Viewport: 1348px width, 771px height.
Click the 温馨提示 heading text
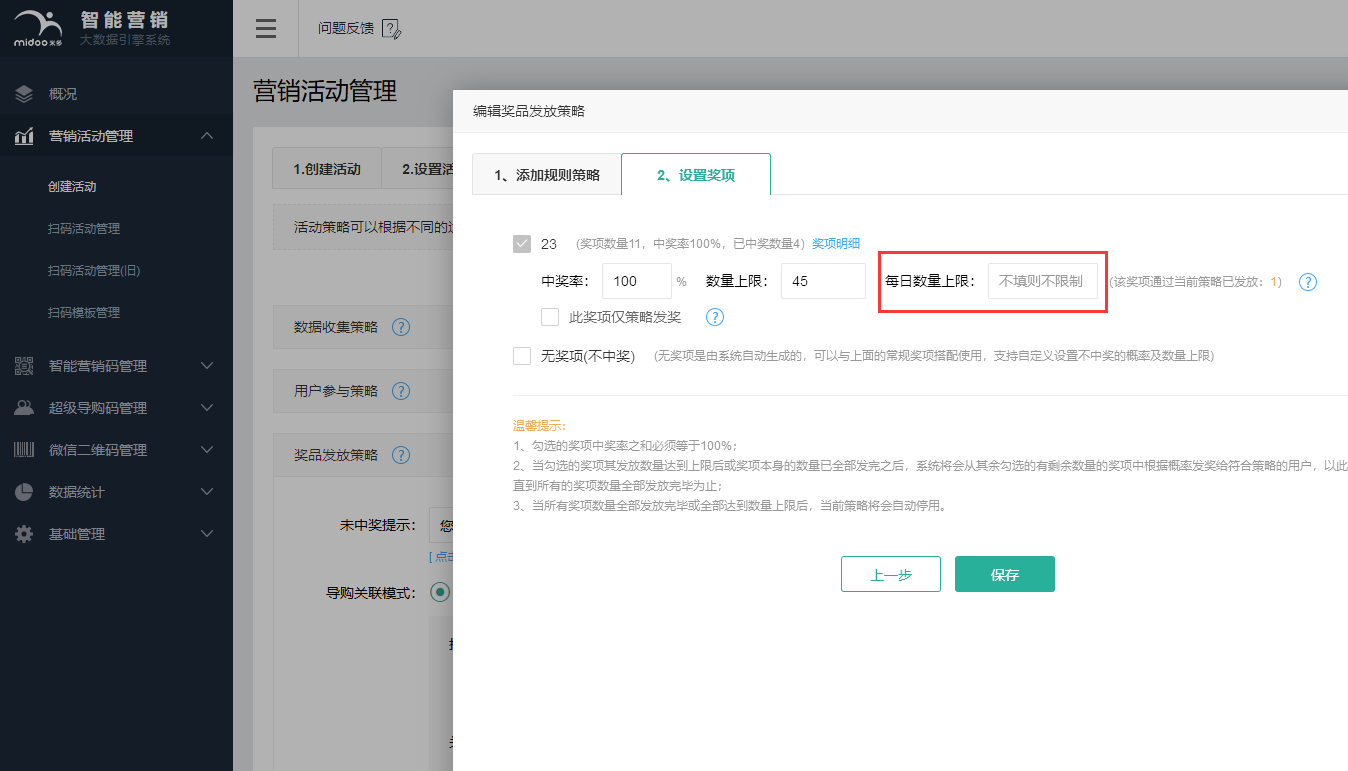pyautogui.click(x=539, y=425)
